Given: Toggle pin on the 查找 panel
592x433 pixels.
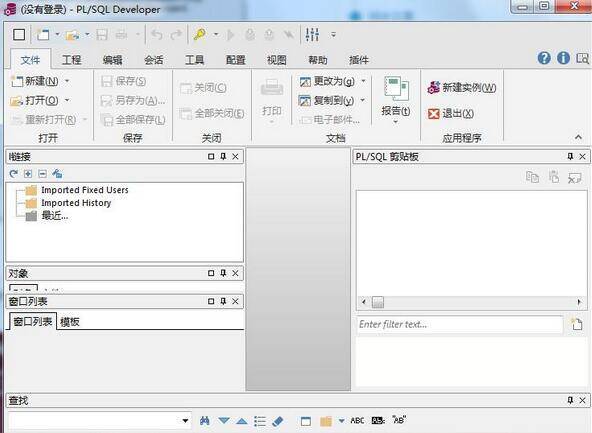Looking at the screenshot, I should [x=570, y=400].
